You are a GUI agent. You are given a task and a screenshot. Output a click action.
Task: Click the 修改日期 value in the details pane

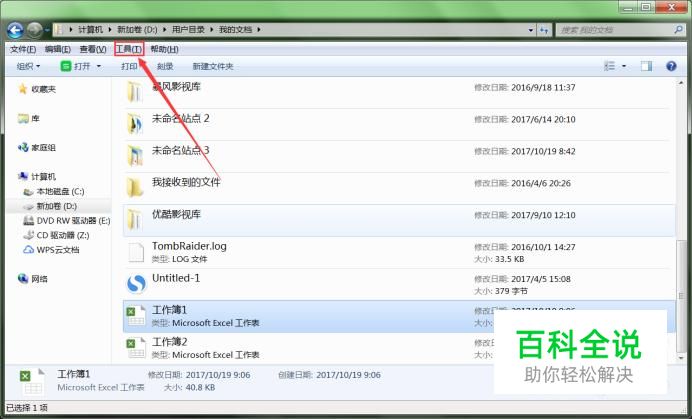coord(218,375)
